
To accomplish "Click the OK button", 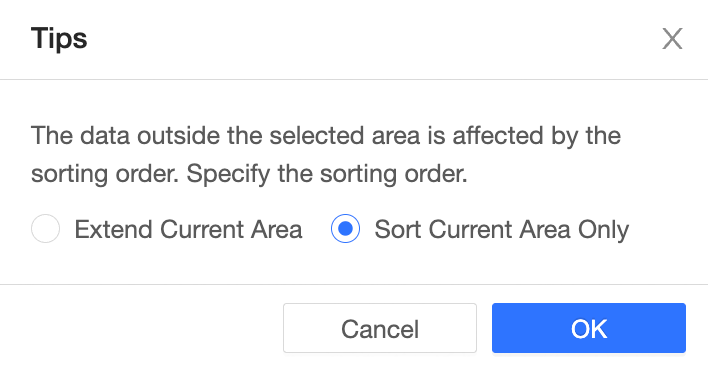I will [x=589, y=328].
